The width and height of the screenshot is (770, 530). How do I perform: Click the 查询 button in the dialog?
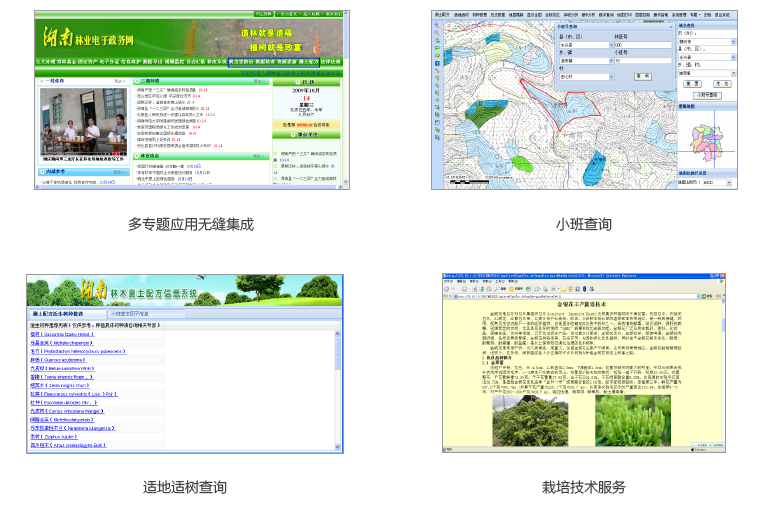pyautogui.click(x=642, y=77)
